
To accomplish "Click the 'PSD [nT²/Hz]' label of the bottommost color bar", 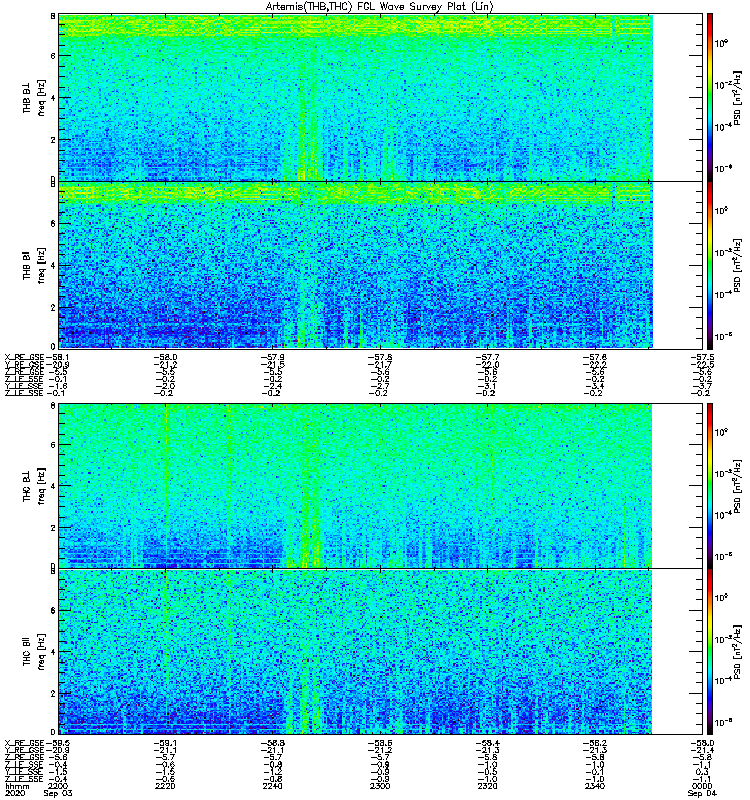I will [x=737, y=652].
